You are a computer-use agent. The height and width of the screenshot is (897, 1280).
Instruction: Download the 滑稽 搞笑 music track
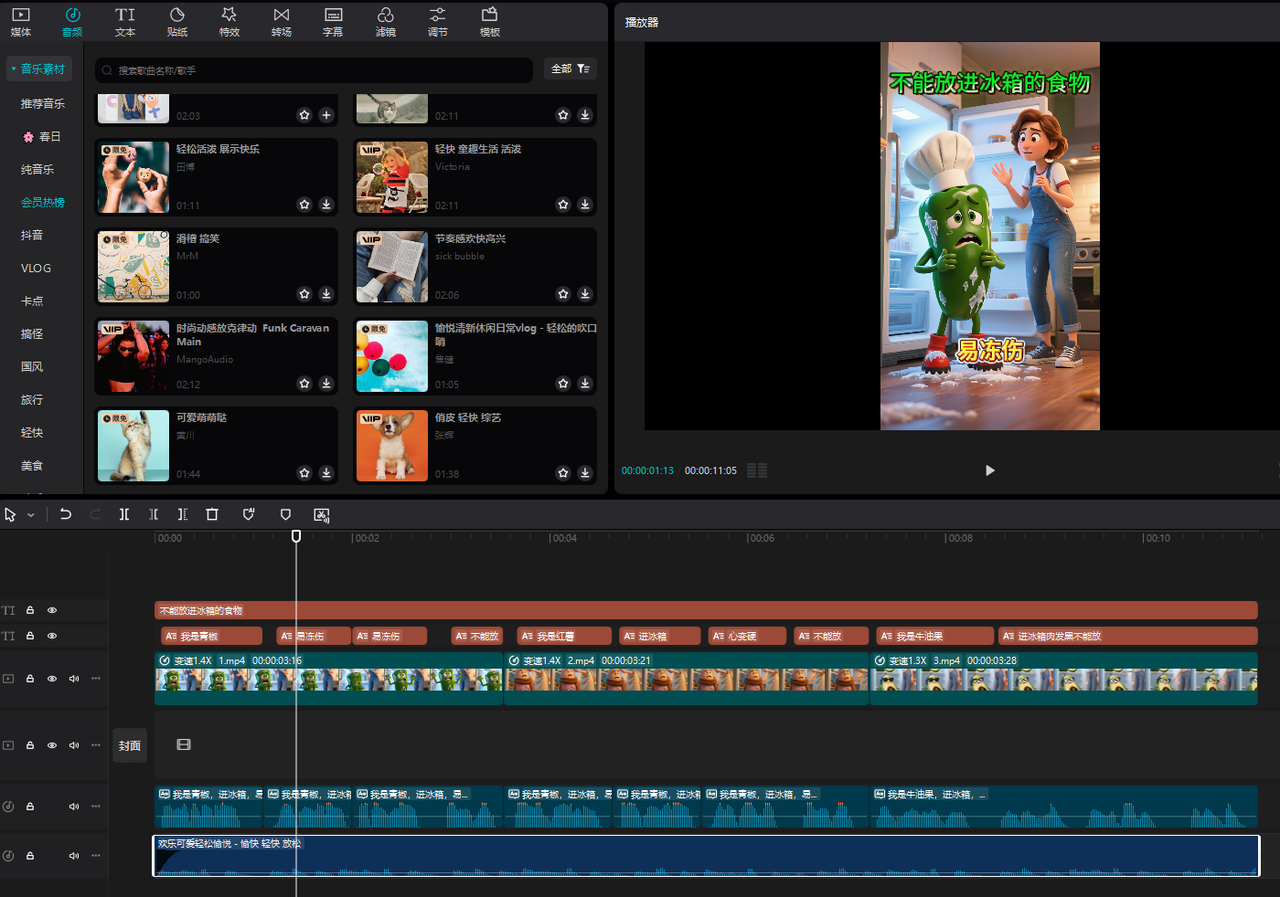coord(326,294)
